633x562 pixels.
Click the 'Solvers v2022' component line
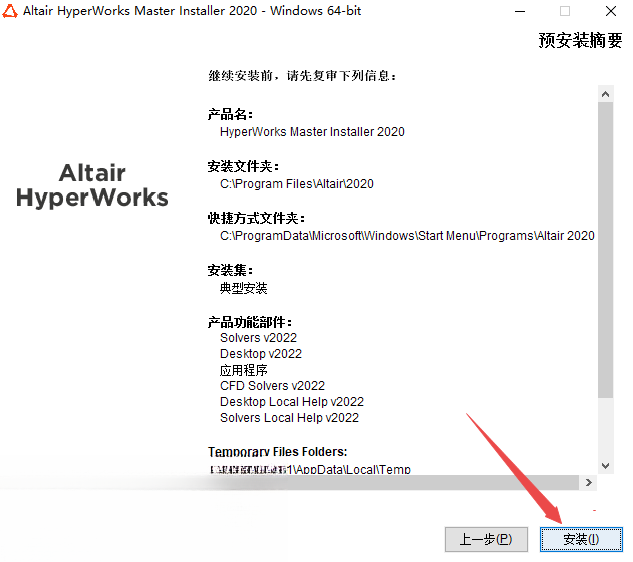pyautogui.click(x=258, y=338)
